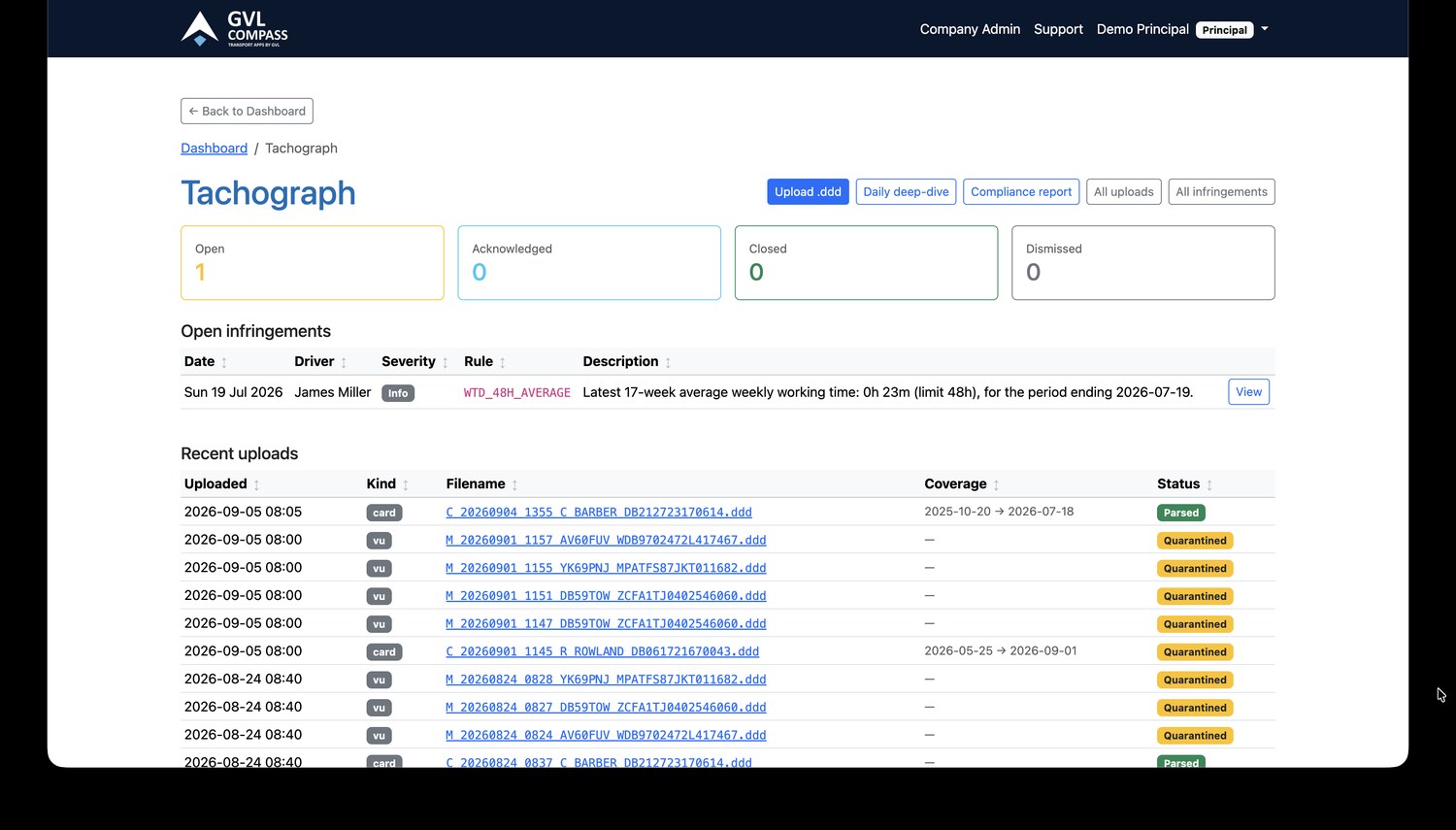
Task: Open Dashboard breadcrumb link
Action: tap(214, 149)
